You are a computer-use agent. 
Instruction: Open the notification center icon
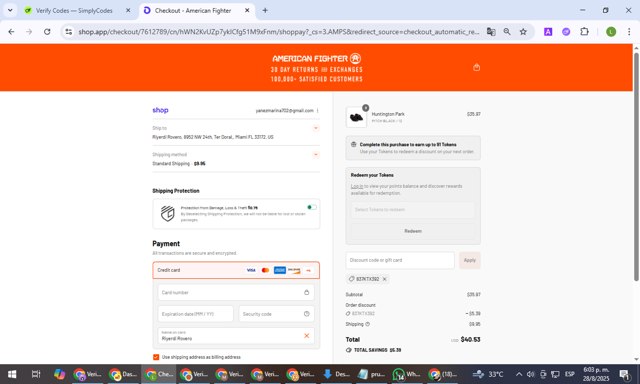pos(624,374)
